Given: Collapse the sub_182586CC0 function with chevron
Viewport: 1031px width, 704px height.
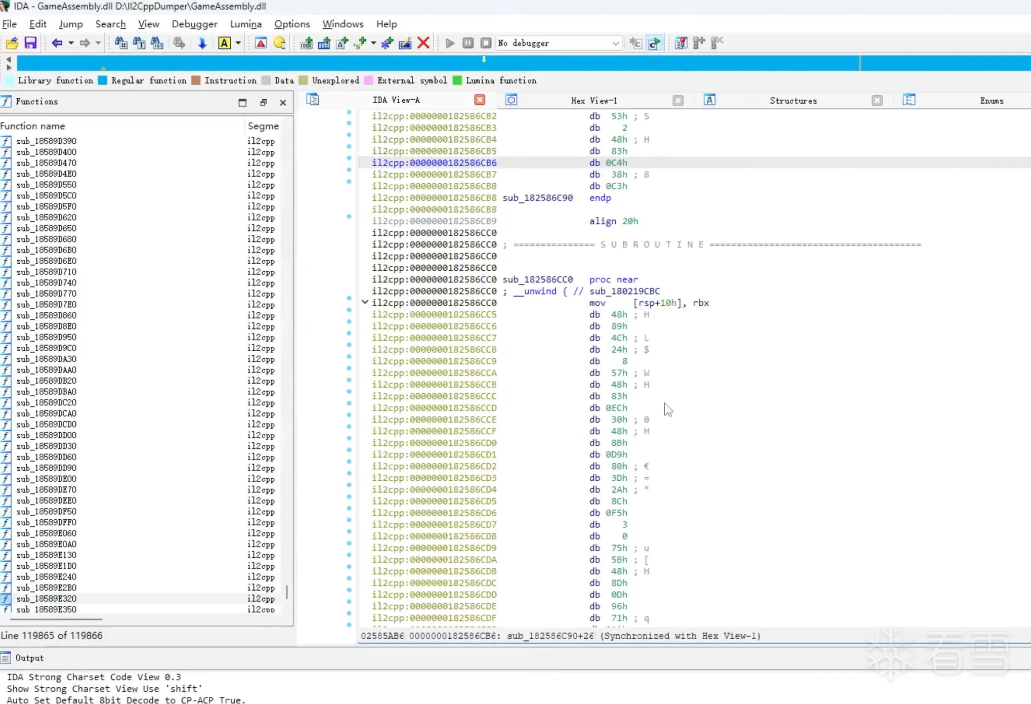Looking at the screenshot, I should 365,302.
